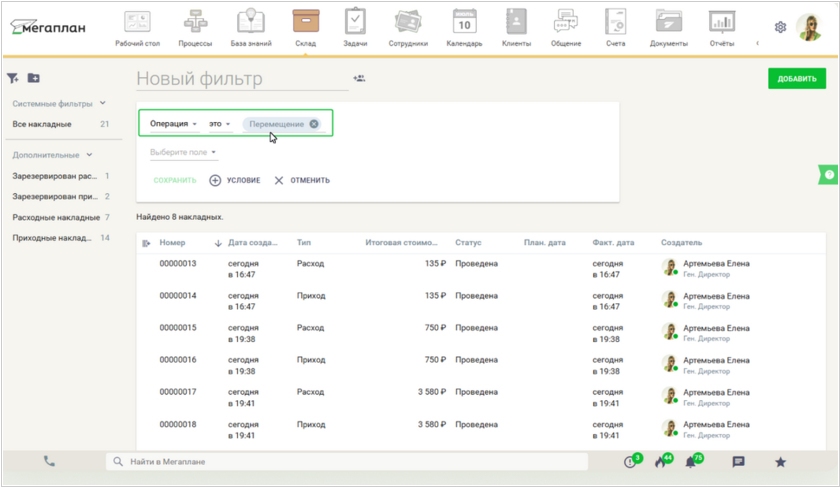Open the Календарь calendar icon
The height and width of the screenshot is (487, 840).
point(464,22)
